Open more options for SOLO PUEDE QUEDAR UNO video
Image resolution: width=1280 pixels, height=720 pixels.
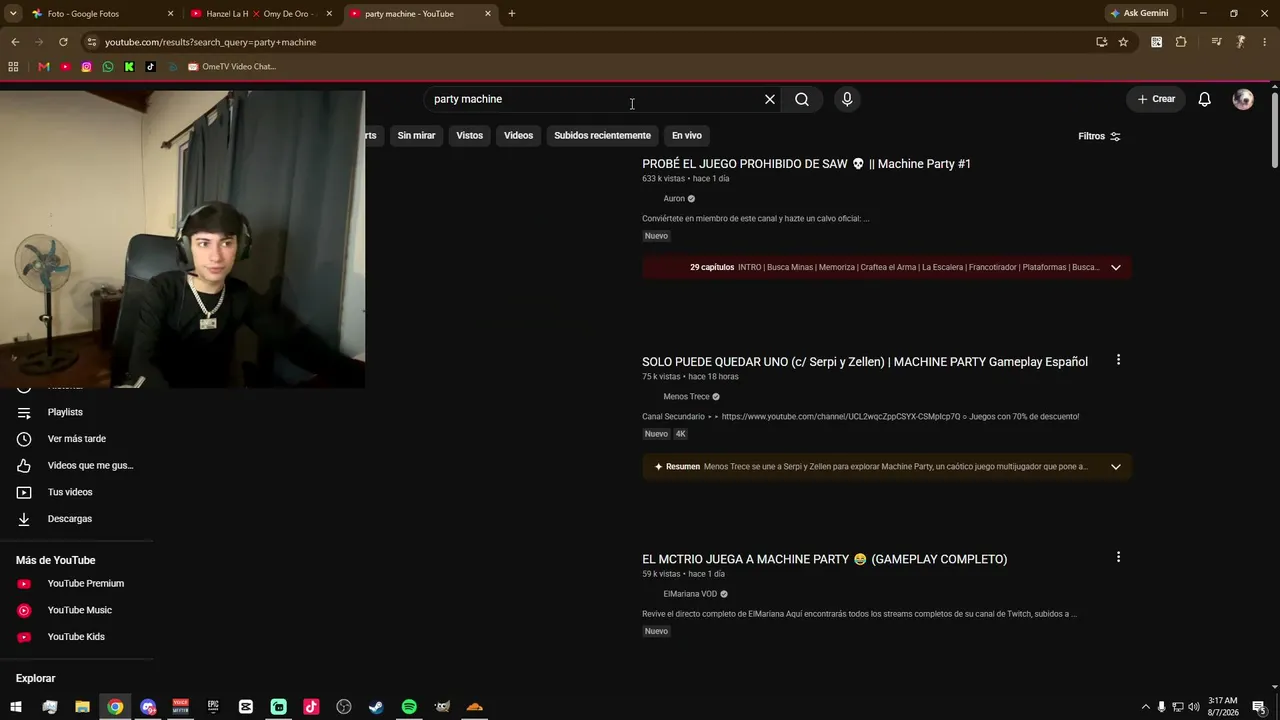pyautogui.click(x=1118, y=360)
